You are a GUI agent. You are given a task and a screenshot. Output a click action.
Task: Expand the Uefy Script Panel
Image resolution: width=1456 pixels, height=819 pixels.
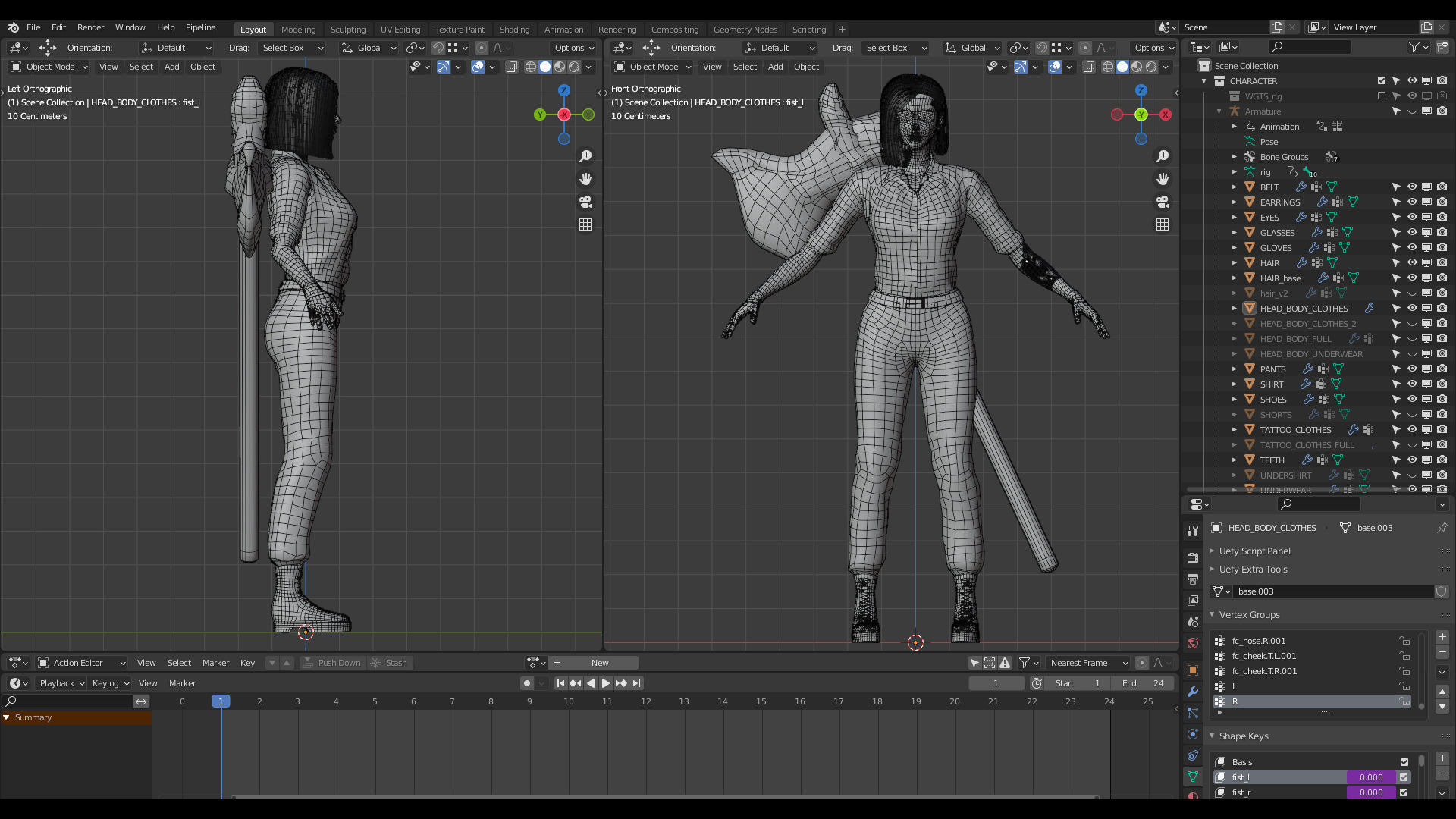(x=1254, y=551)
